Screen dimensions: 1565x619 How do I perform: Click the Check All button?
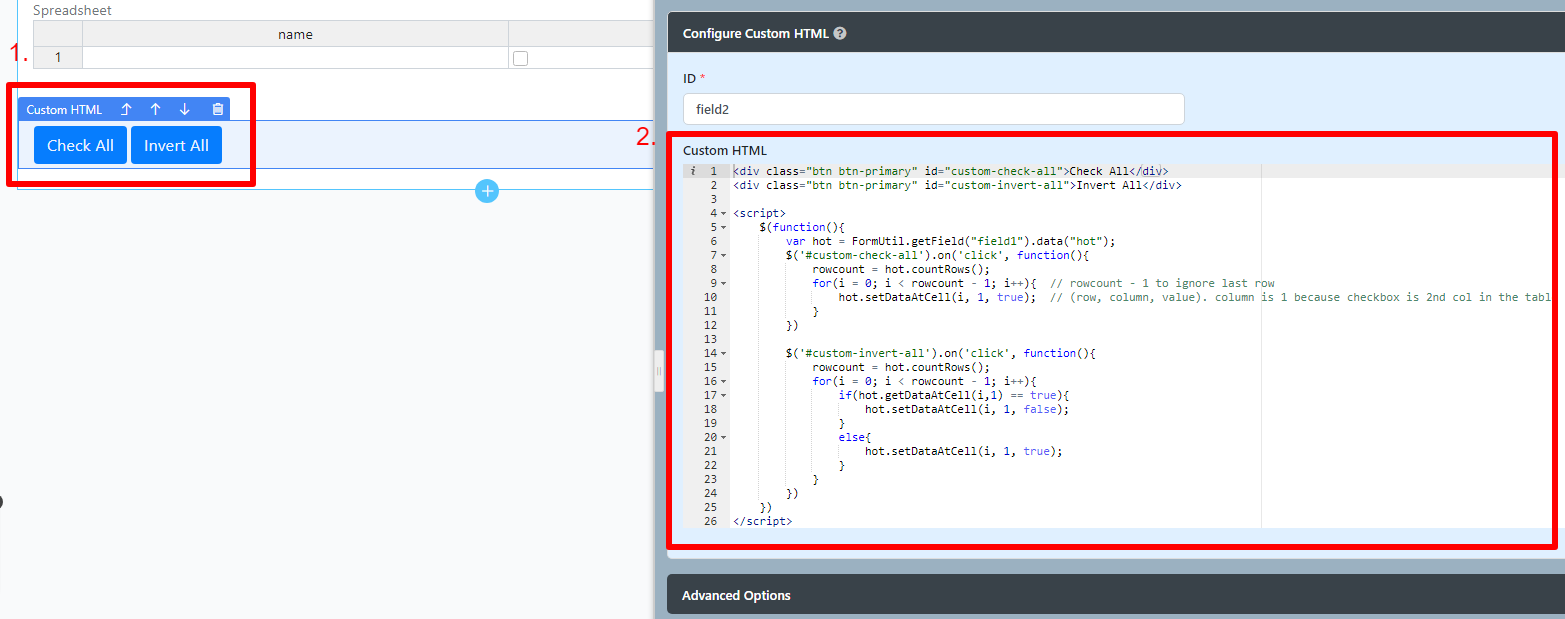coord(80,145)
